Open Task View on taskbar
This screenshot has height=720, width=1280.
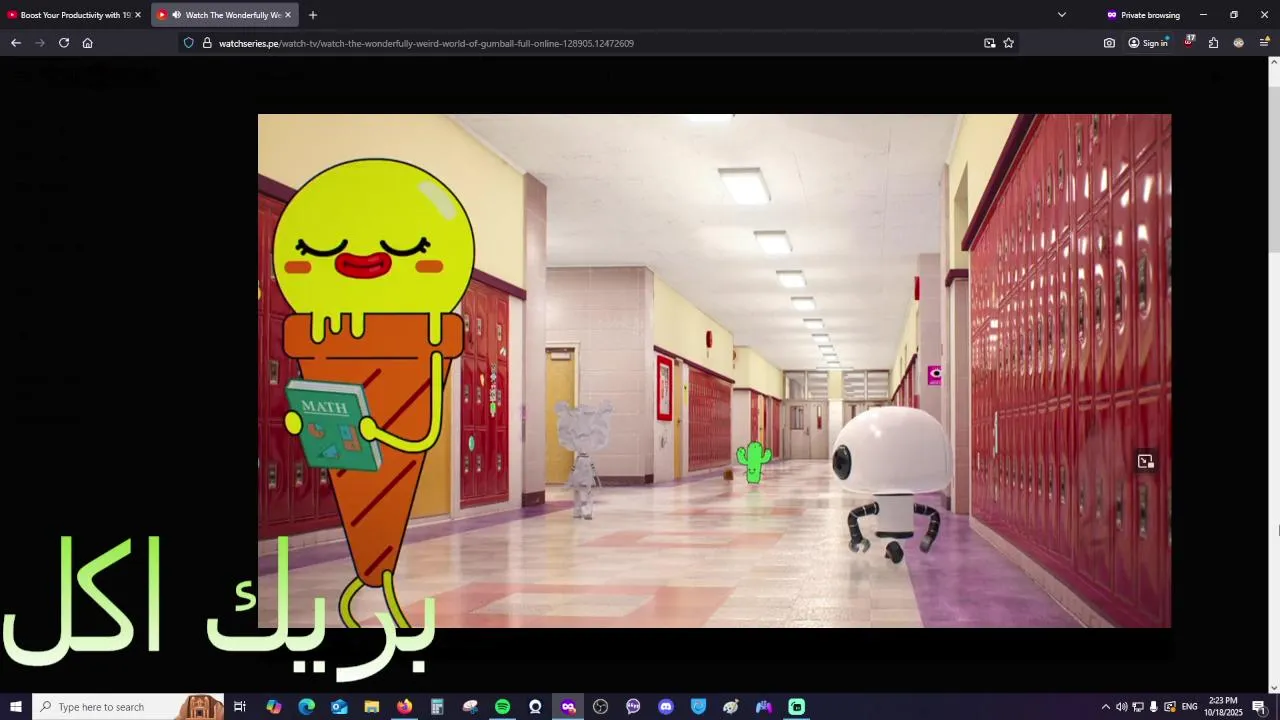point(240,707)
